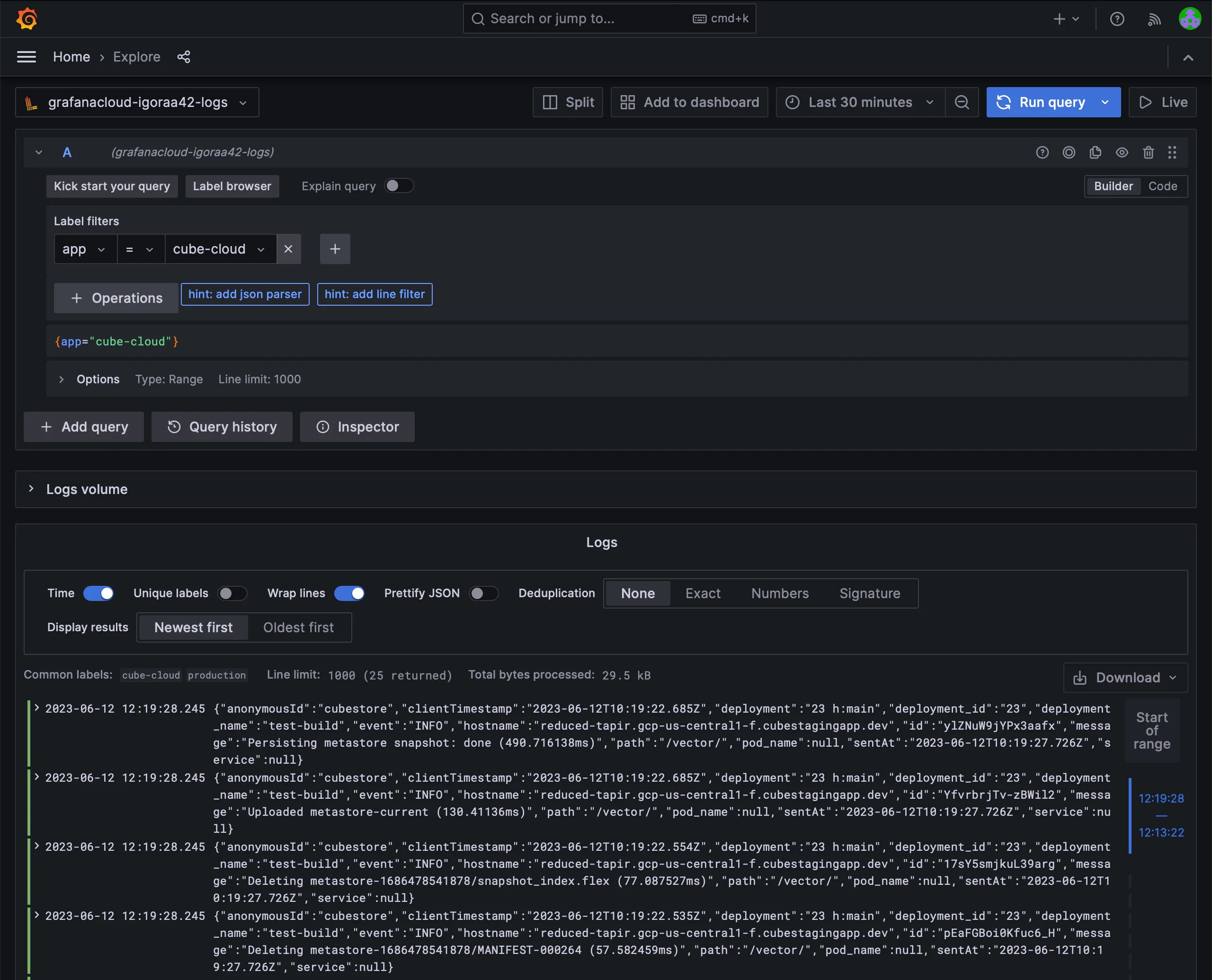Delete query A using trash icon

click(x=1148, y=152)
